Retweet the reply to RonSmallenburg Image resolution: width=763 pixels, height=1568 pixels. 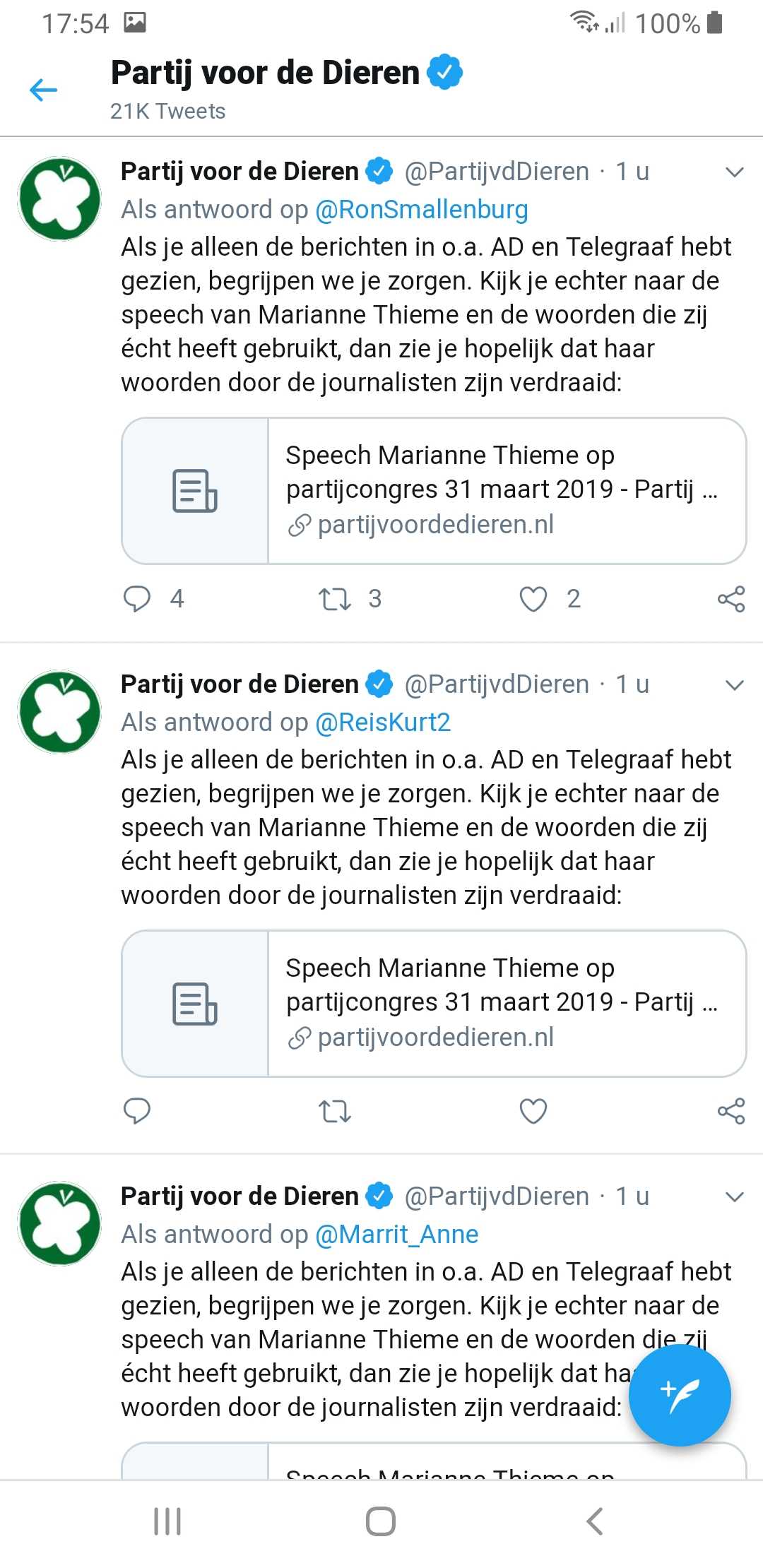tap(335, 599)
